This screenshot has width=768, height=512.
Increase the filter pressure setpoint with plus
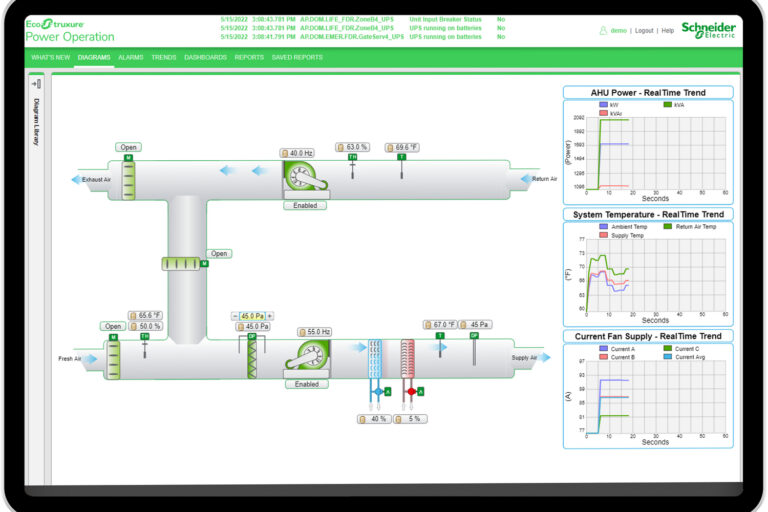coord(270,316)
